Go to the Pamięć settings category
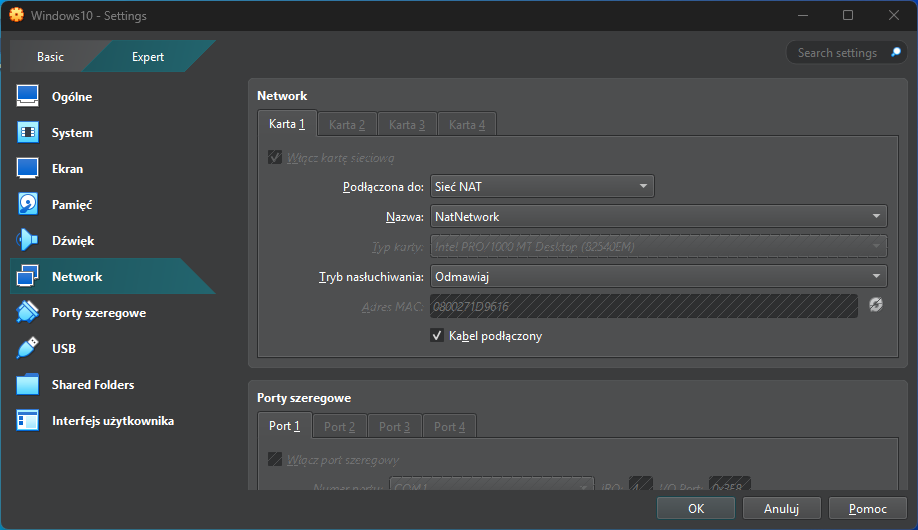 pos(111,204)
